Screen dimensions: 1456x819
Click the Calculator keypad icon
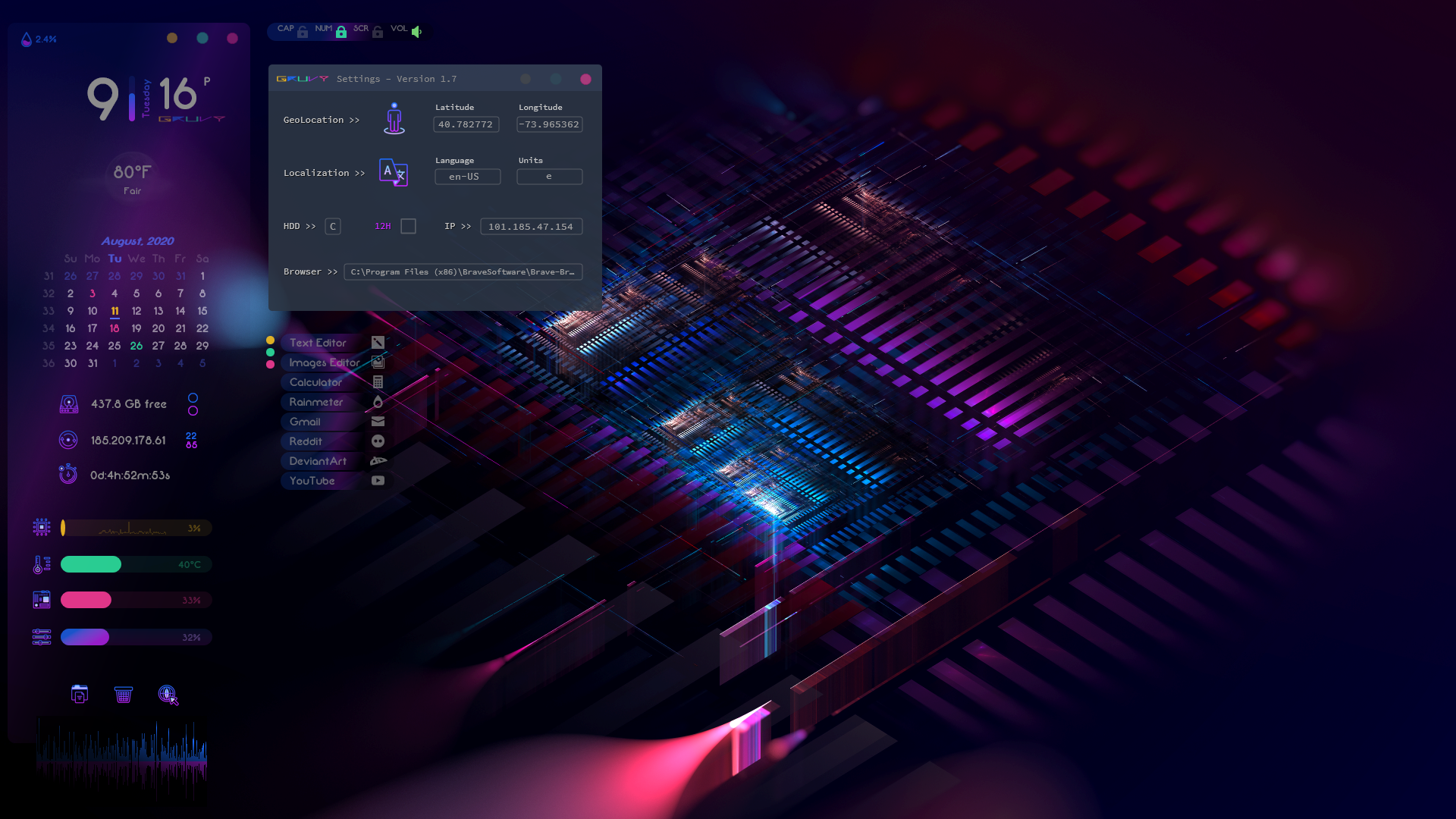pos(378,382)
